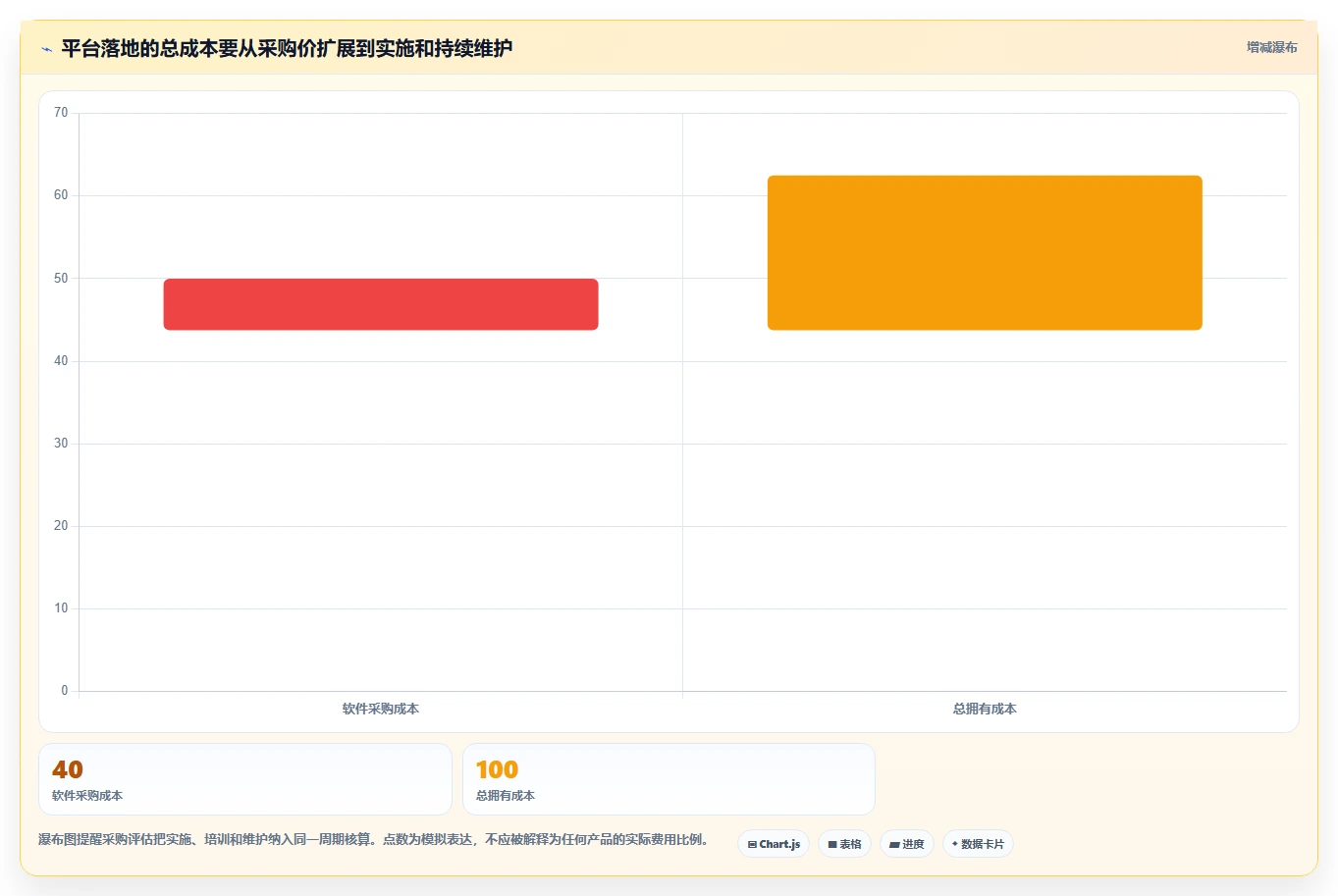1338x896 pixels.
Task: Click the 总拥有成本 x-axis label
Action: pyautogui.click(x=985, y=709)
